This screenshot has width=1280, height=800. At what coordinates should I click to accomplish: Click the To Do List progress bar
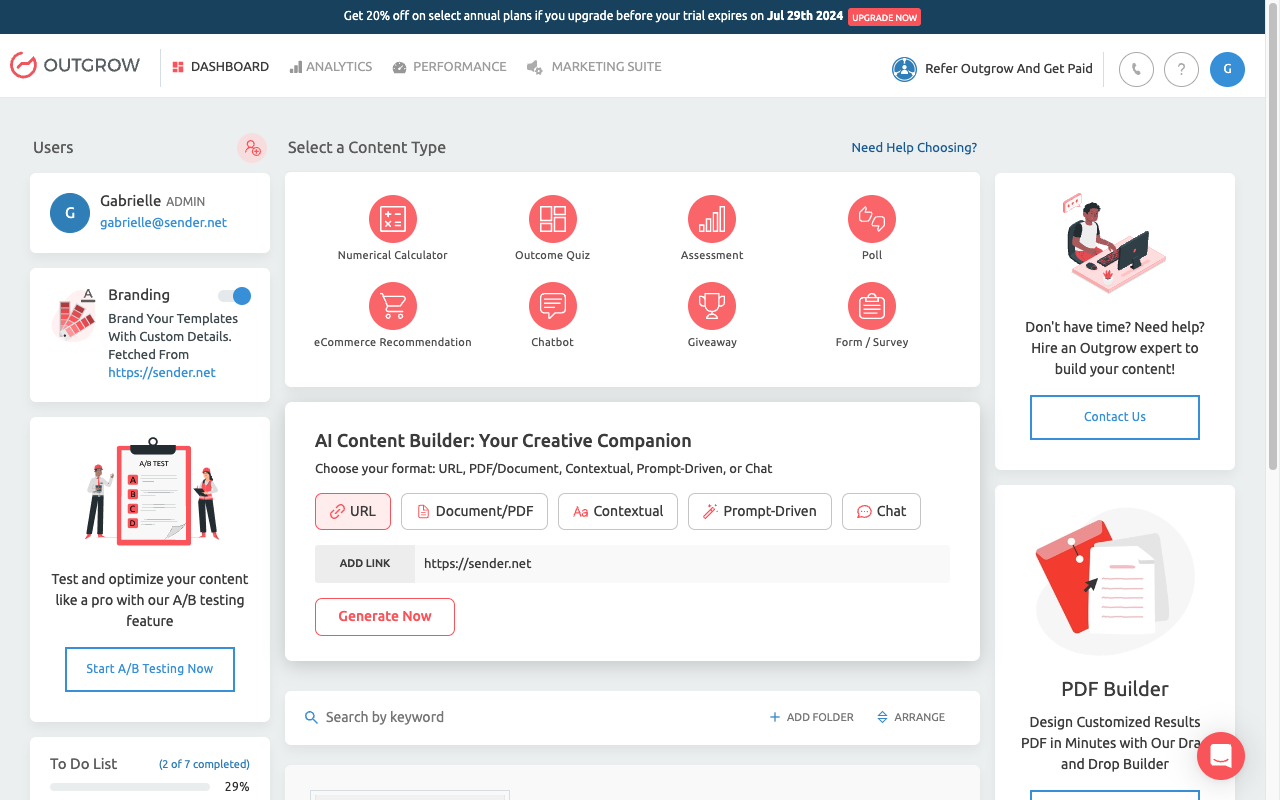[x=130, y=787]
